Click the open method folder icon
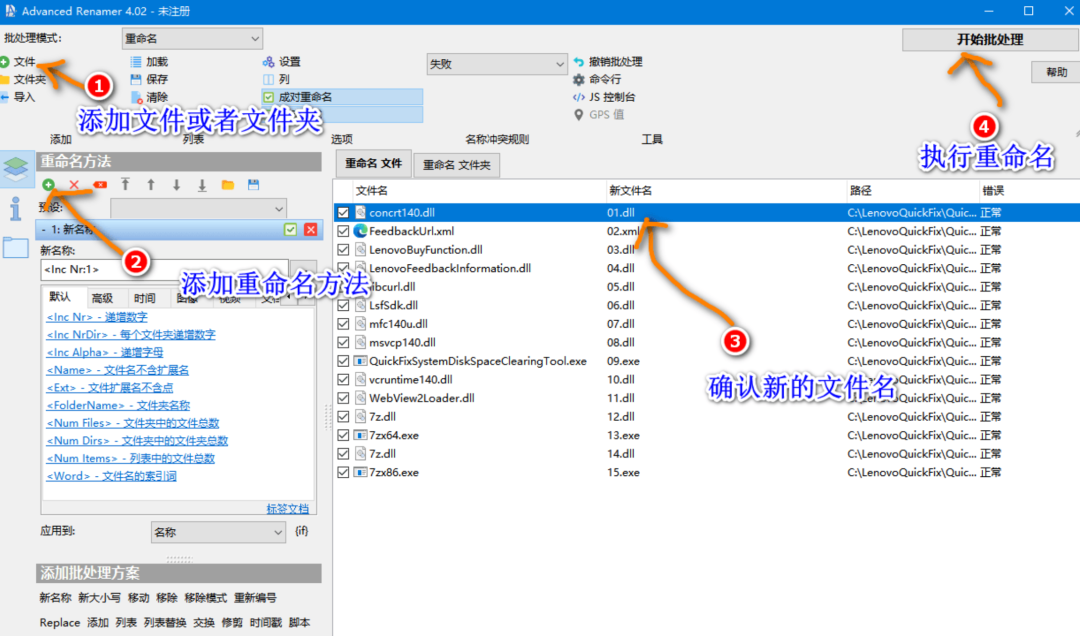 pyautogui.click(x=227, y=185)
